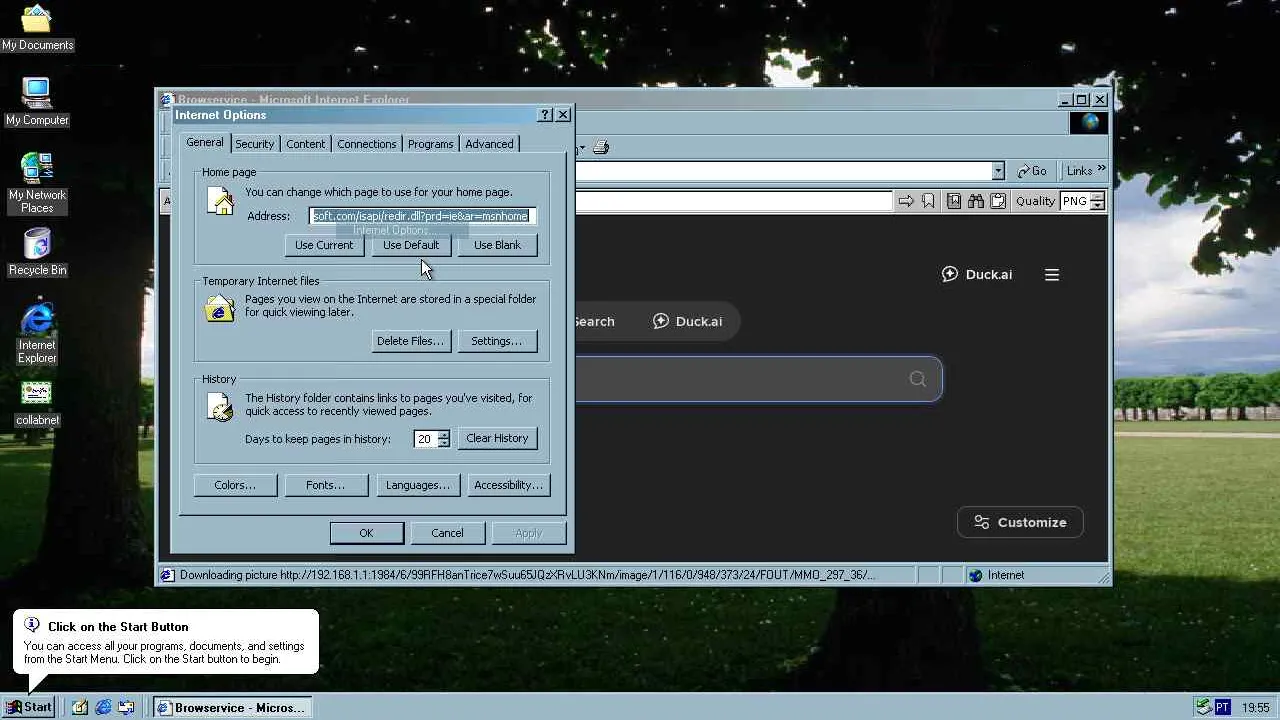Viewport: 1280px width, 720px height.
Task: Open the Connections tab
Action: tap(367, 144)
